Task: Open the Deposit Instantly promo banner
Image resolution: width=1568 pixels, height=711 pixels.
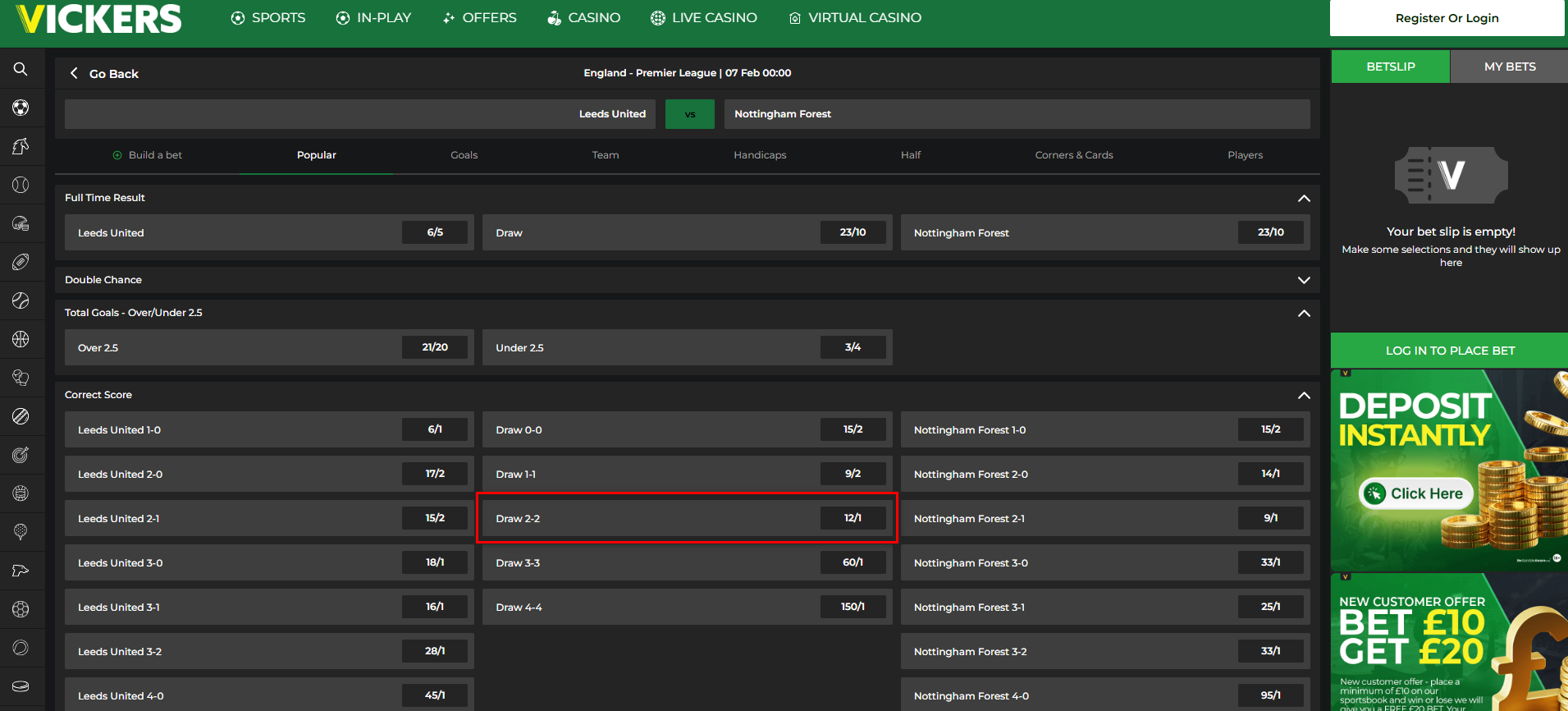Action: pyautogui.click(x=1449, y=470)
